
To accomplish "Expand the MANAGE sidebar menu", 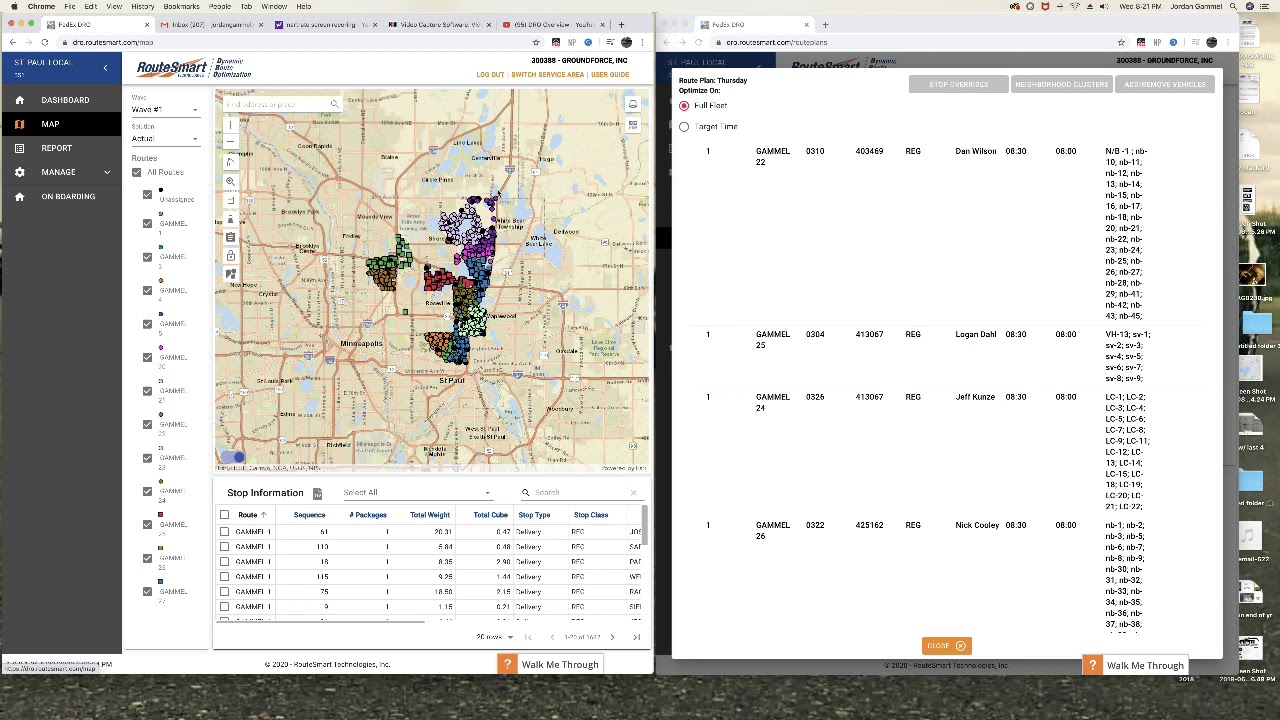I will coord(60,172).
